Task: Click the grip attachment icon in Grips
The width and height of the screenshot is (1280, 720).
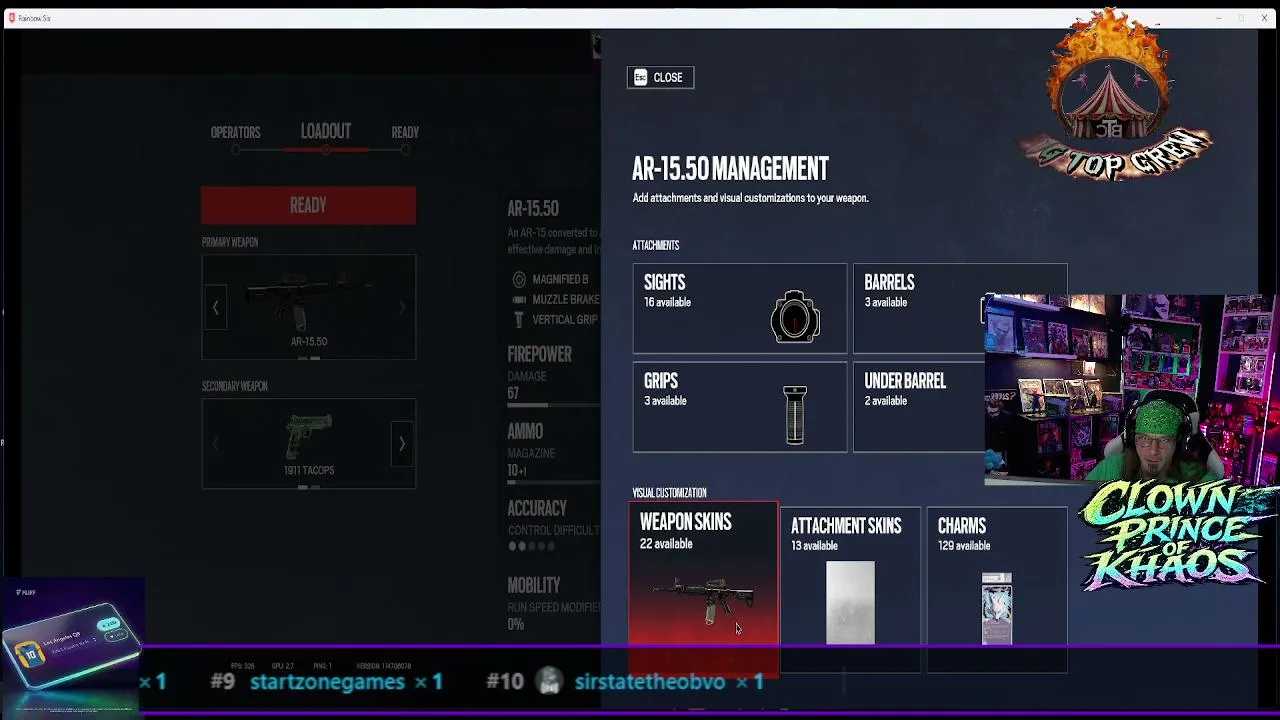Action: 795,414
